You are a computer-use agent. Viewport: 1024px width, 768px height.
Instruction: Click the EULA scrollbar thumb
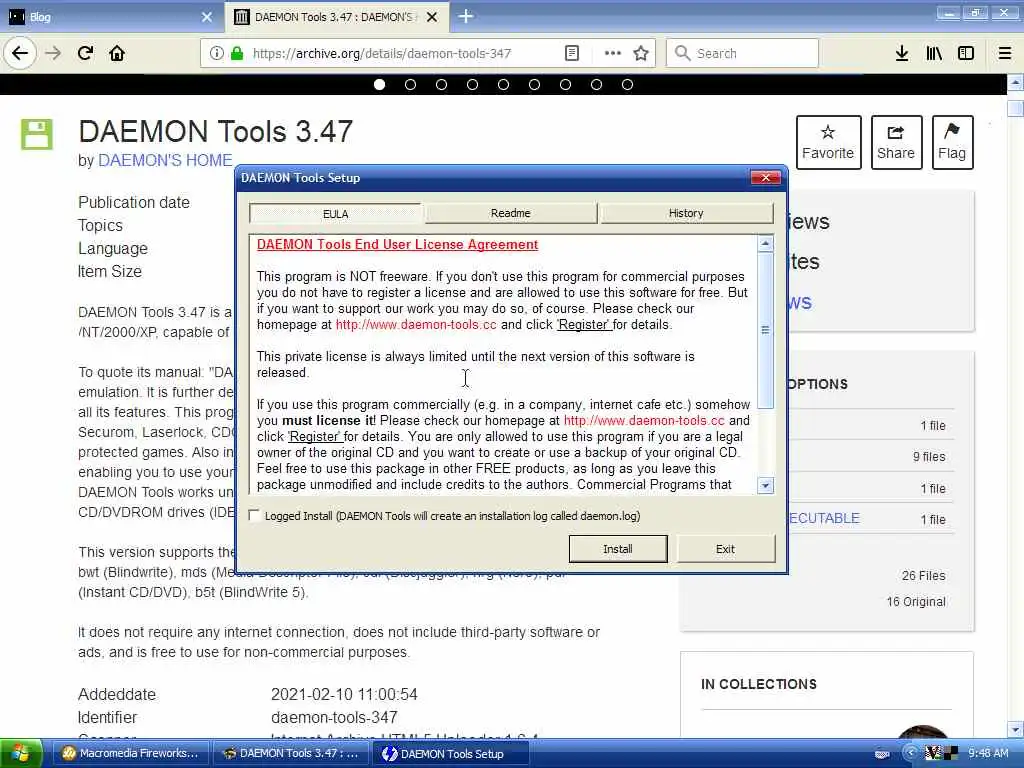click(x=765, y=330)
